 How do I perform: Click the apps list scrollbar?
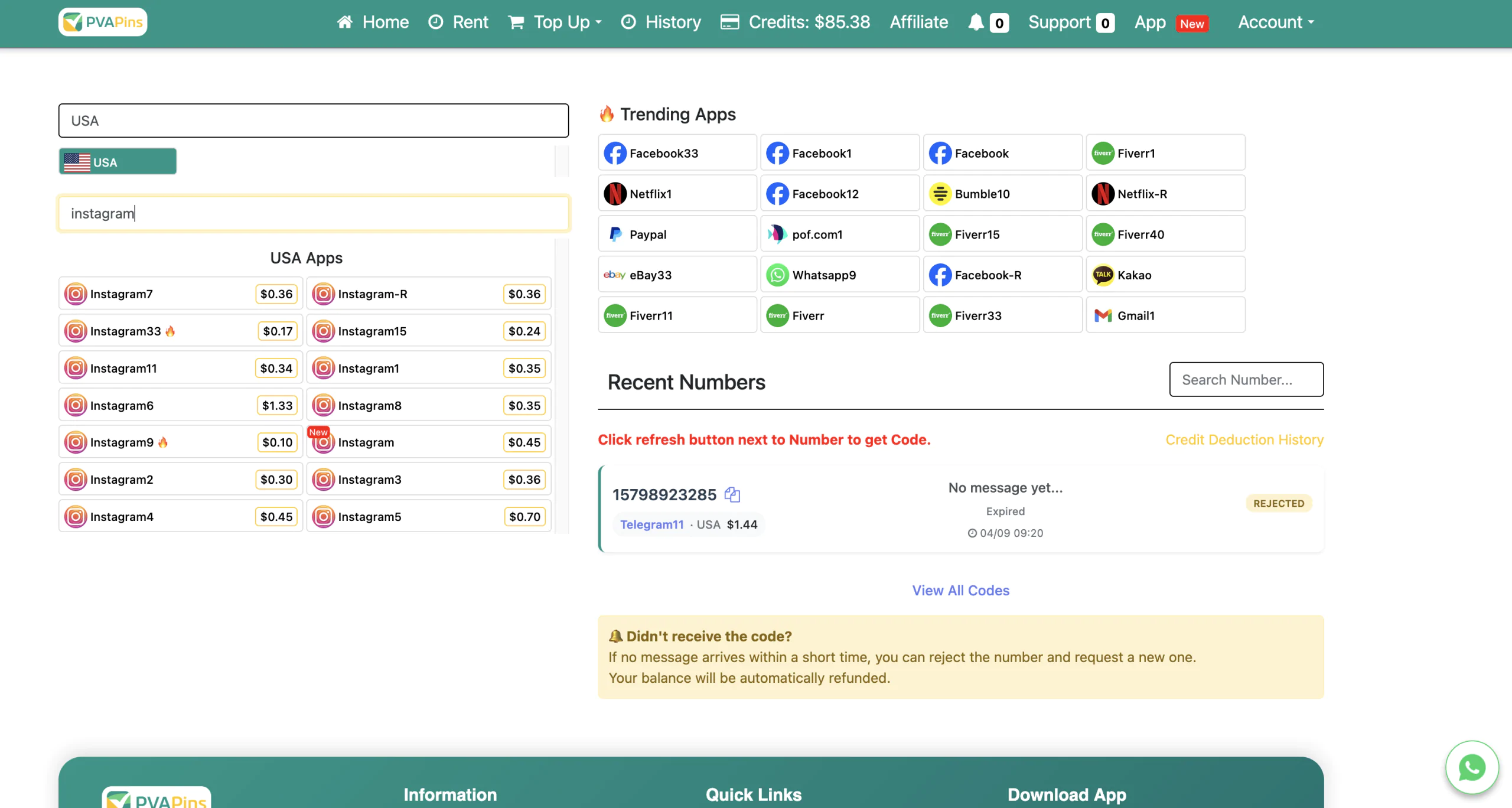point(562,386)
